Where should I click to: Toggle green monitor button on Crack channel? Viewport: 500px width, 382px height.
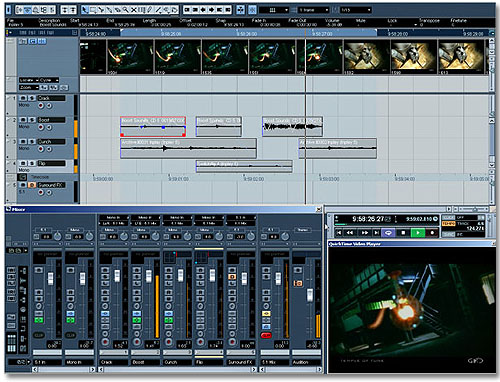tap(105, 320)
